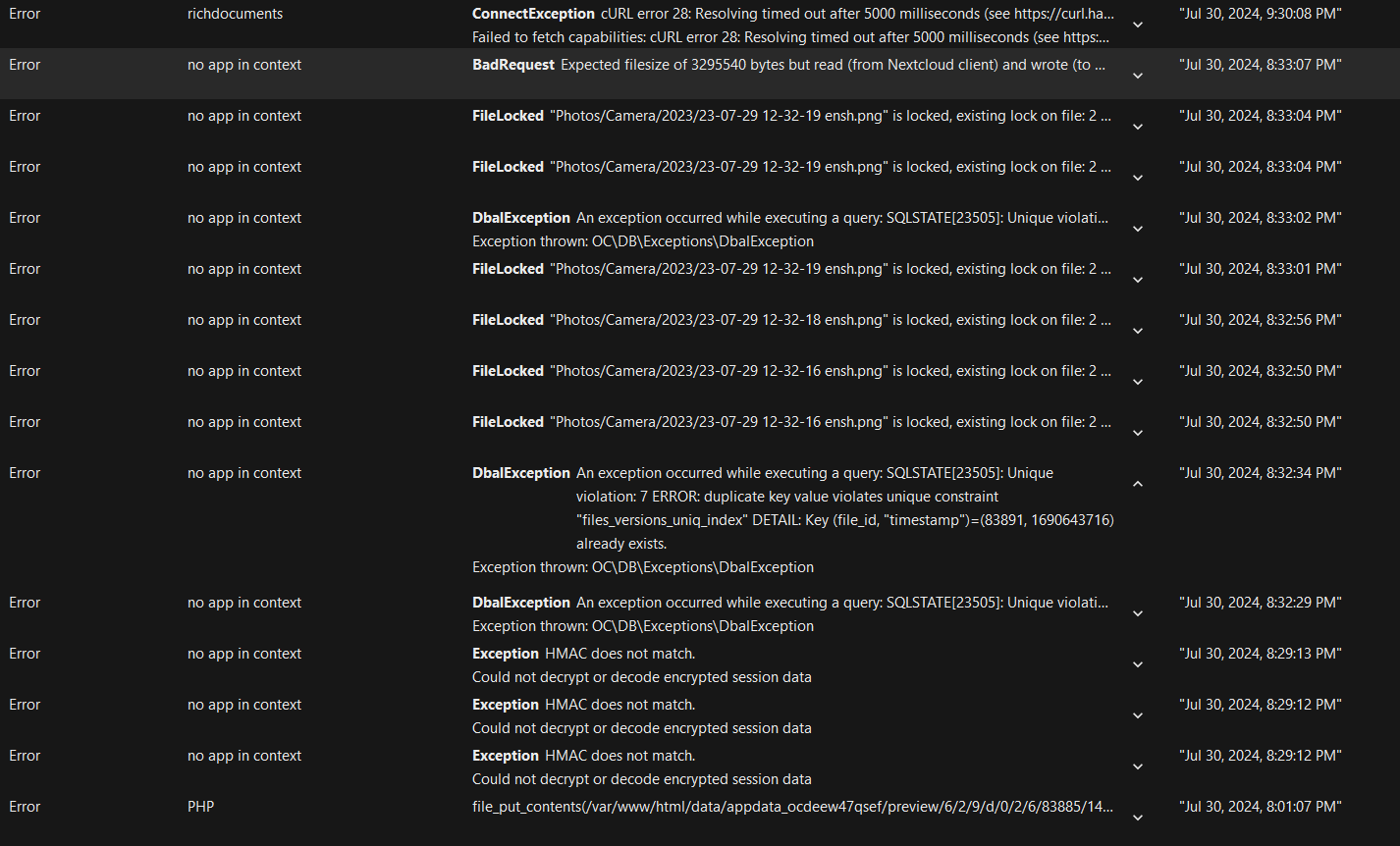Select the FileLocked message for 12-32-18 ensh.png

(x=831, y=320)
